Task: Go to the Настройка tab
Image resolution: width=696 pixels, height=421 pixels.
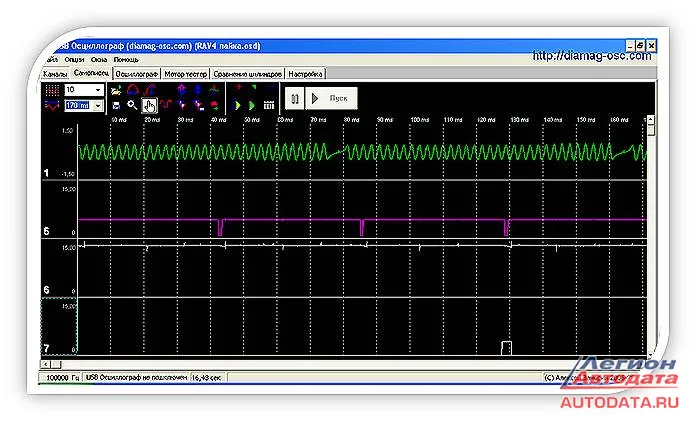Action: pos(305,74)
